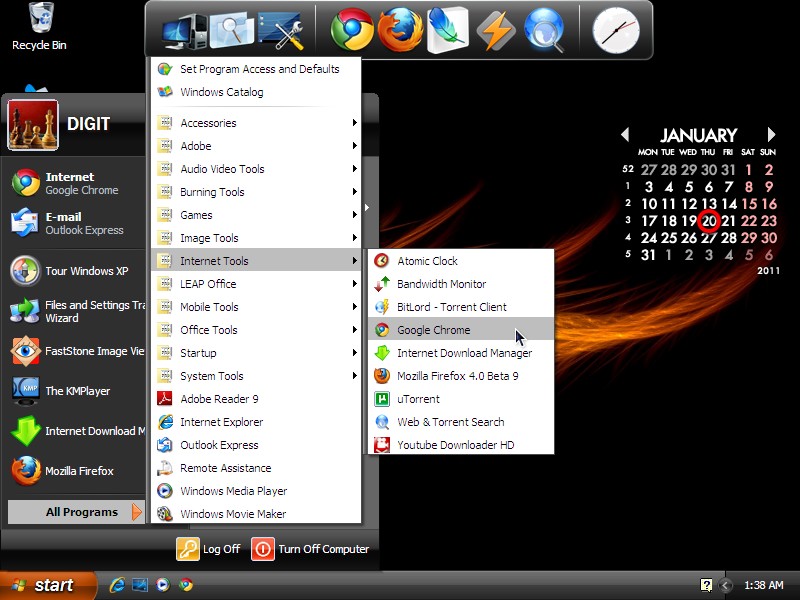Open Files and Settings Transfer Wizard
This screenshot has width=800, height=600.
point(77,311)
